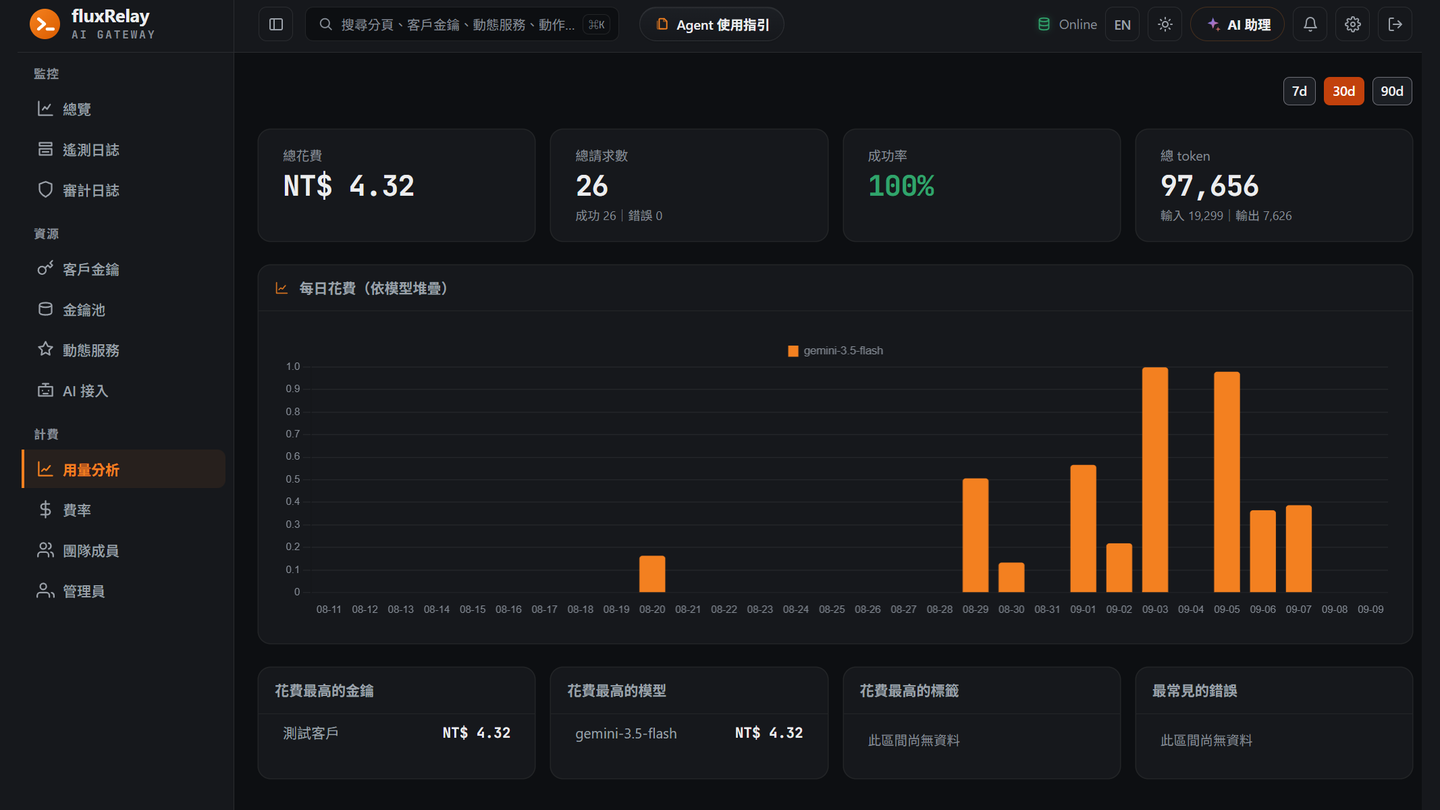Open 總覽 overview in sidebar
The height and width of the screenshot is (810, 1440).
(x=123, y=109)
